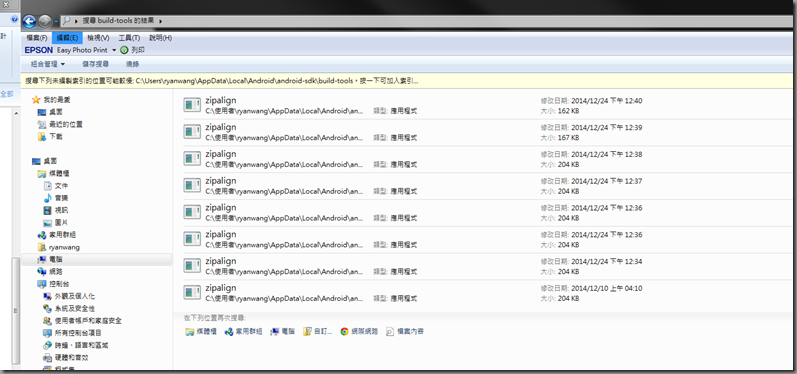Viewport: 797px width, 374px height.
Task: Click the EPSON logo in toolbar
Action: [39, 50]
